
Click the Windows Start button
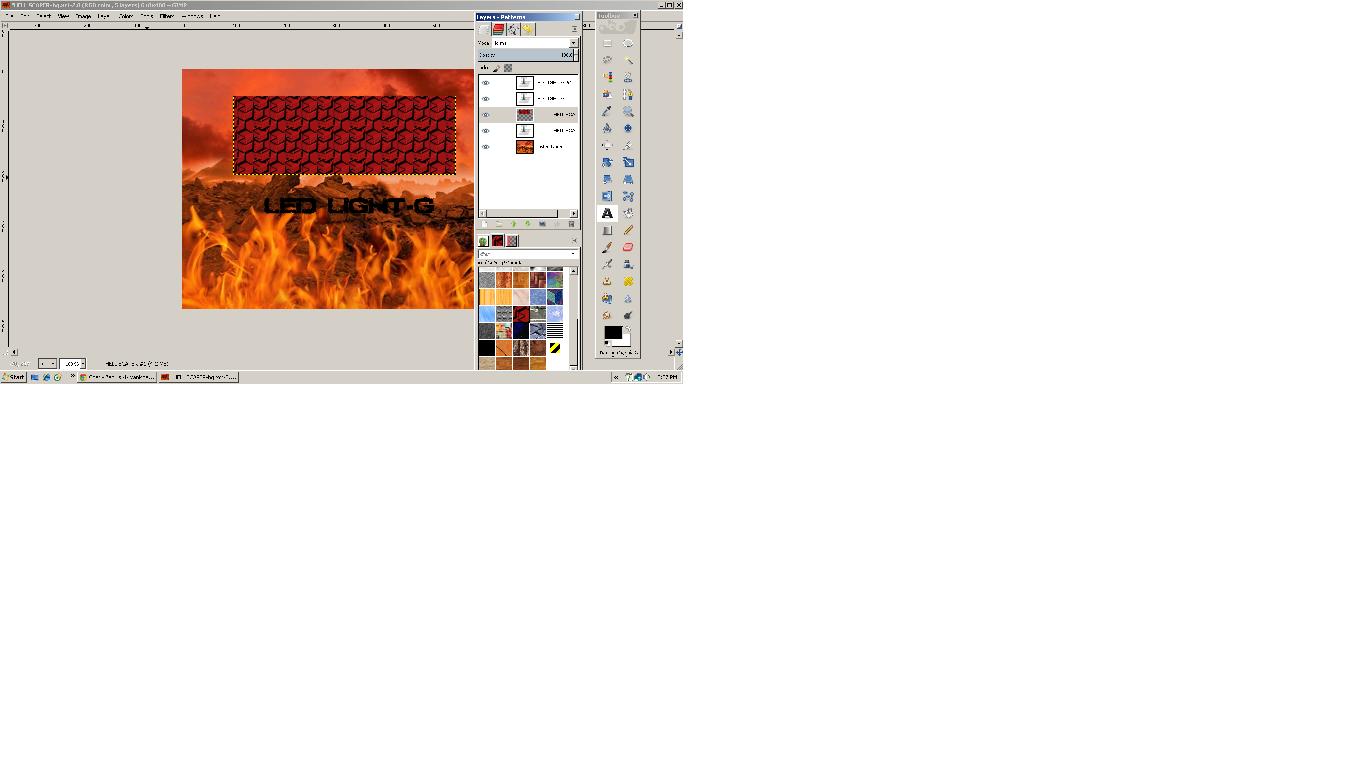[14, 377]
